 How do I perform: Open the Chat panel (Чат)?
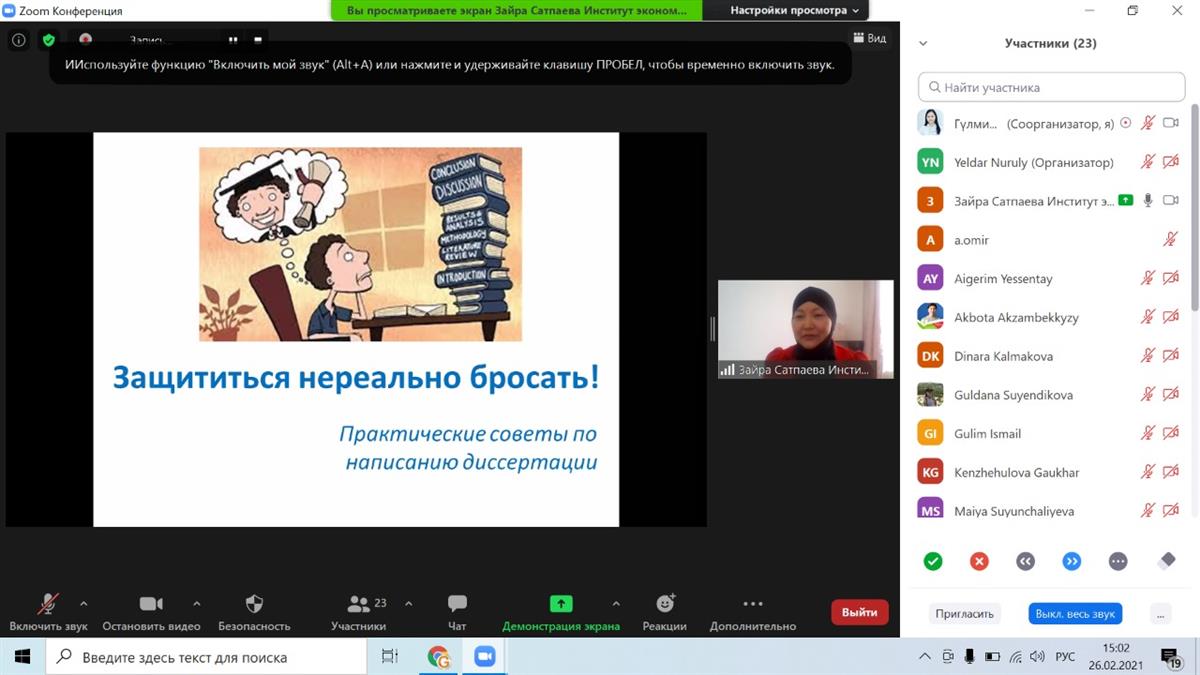click(457, 604)
